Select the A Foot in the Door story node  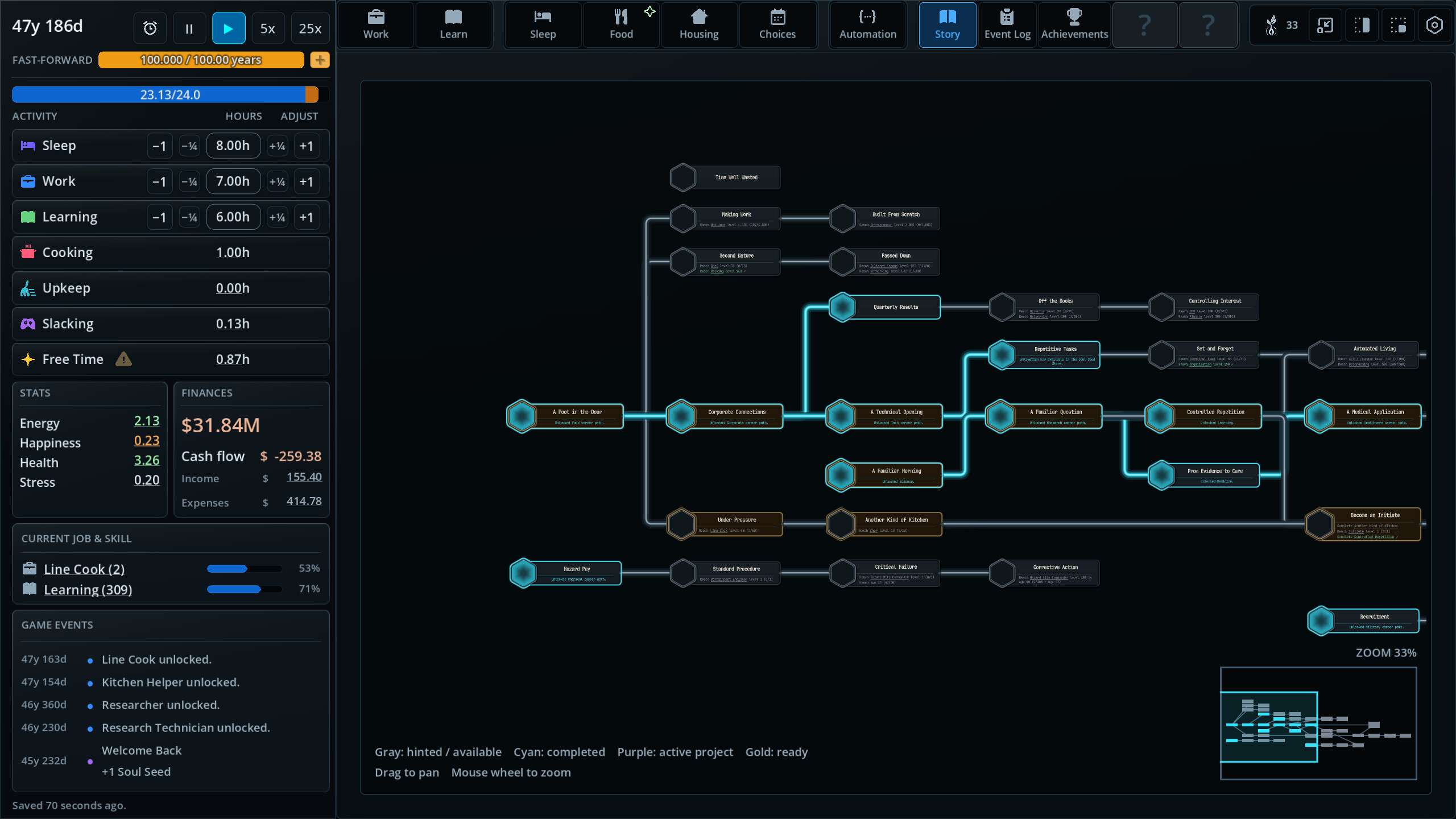(x=565, y=416)
